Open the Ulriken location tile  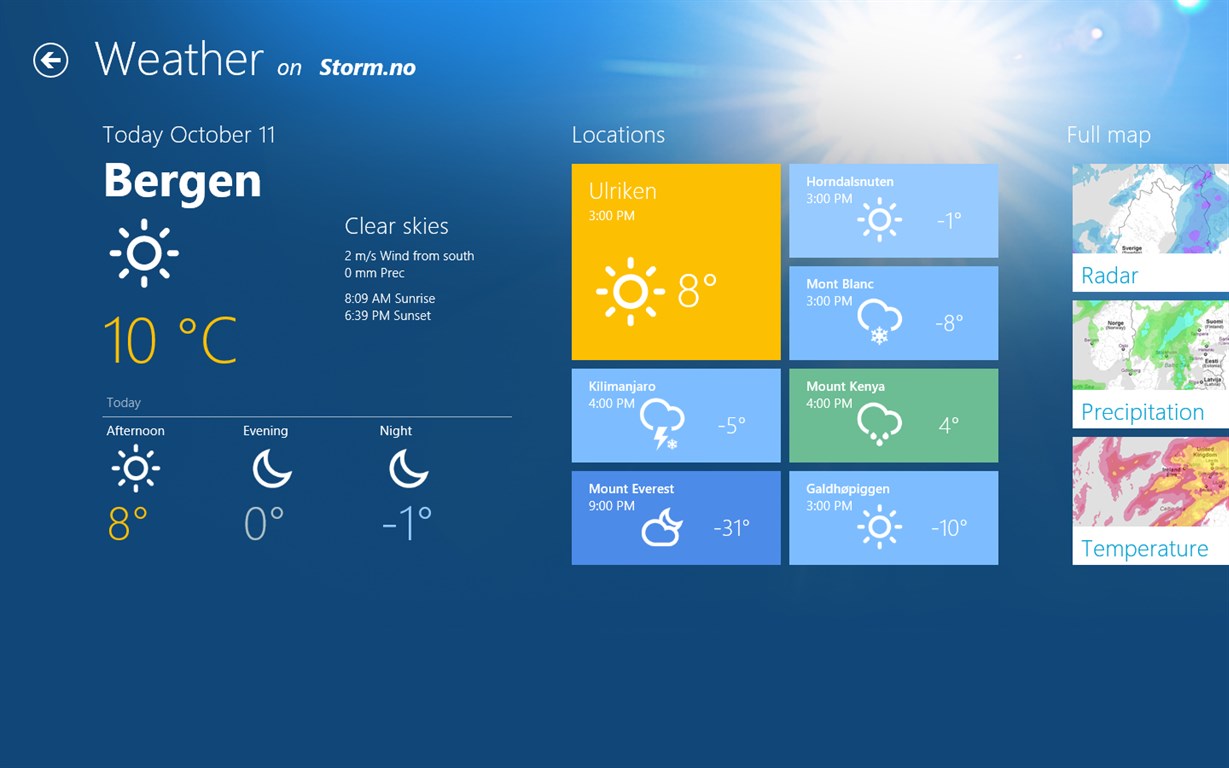point(676,262)
